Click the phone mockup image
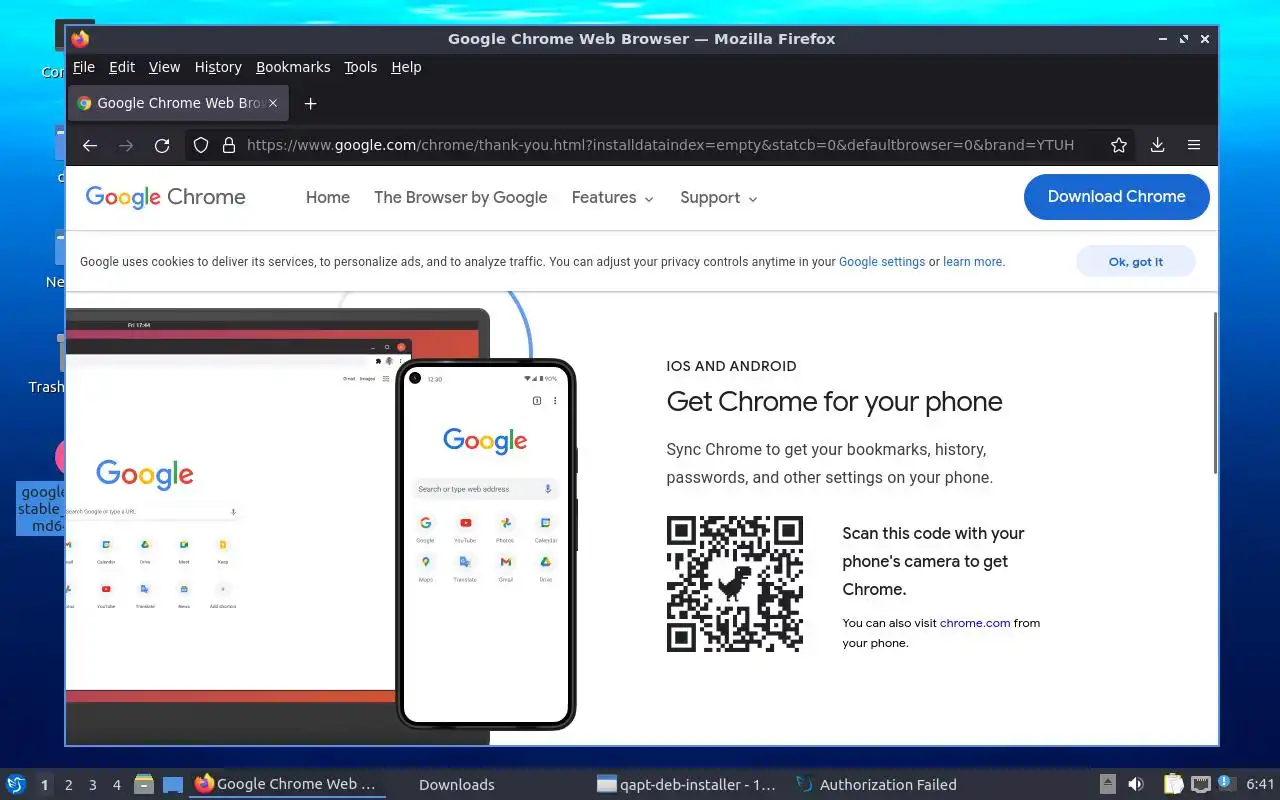Image resolution: width=1280 pixels, height=800 pixels. (486, 544)
